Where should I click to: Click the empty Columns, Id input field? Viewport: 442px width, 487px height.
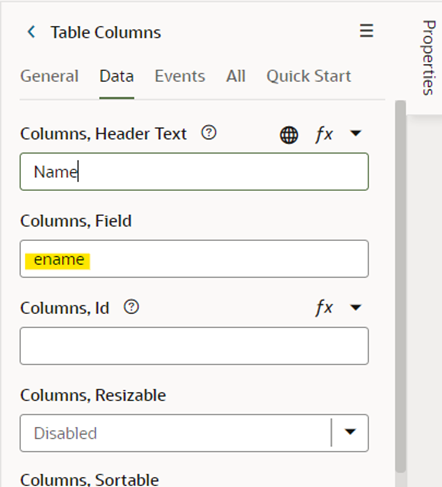coord(194,346)
